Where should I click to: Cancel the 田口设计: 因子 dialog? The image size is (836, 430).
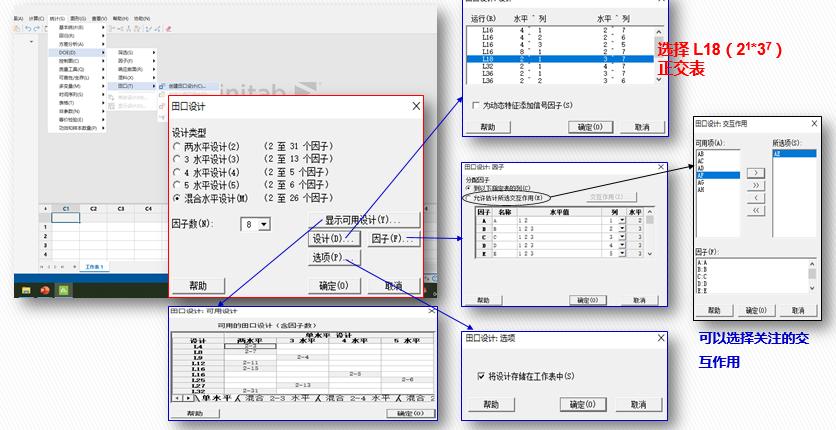click(x=639, y=300)
